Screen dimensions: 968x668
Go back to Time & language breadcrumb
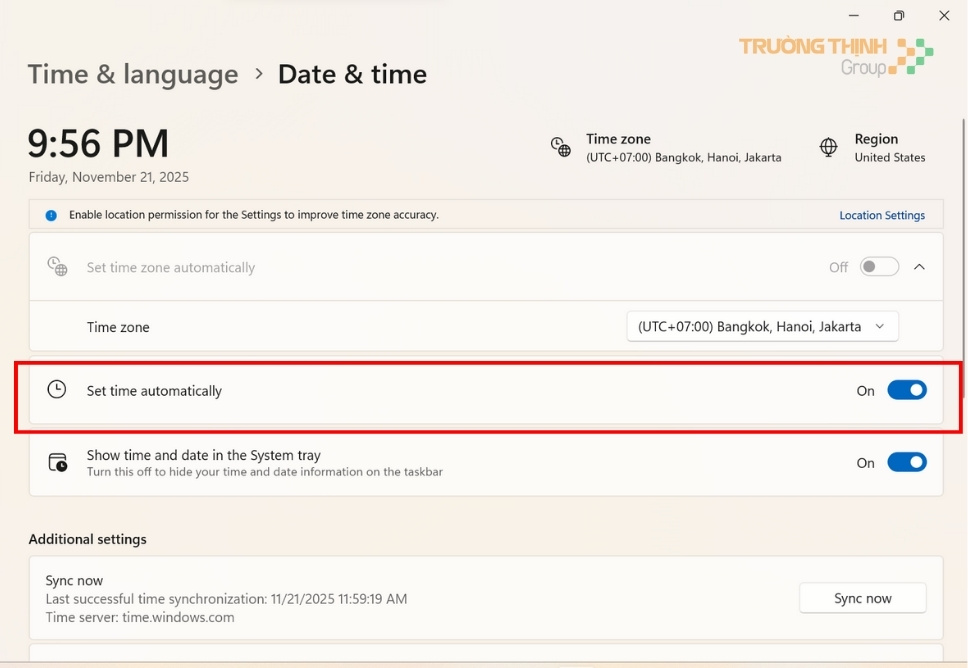click(133, 74)
